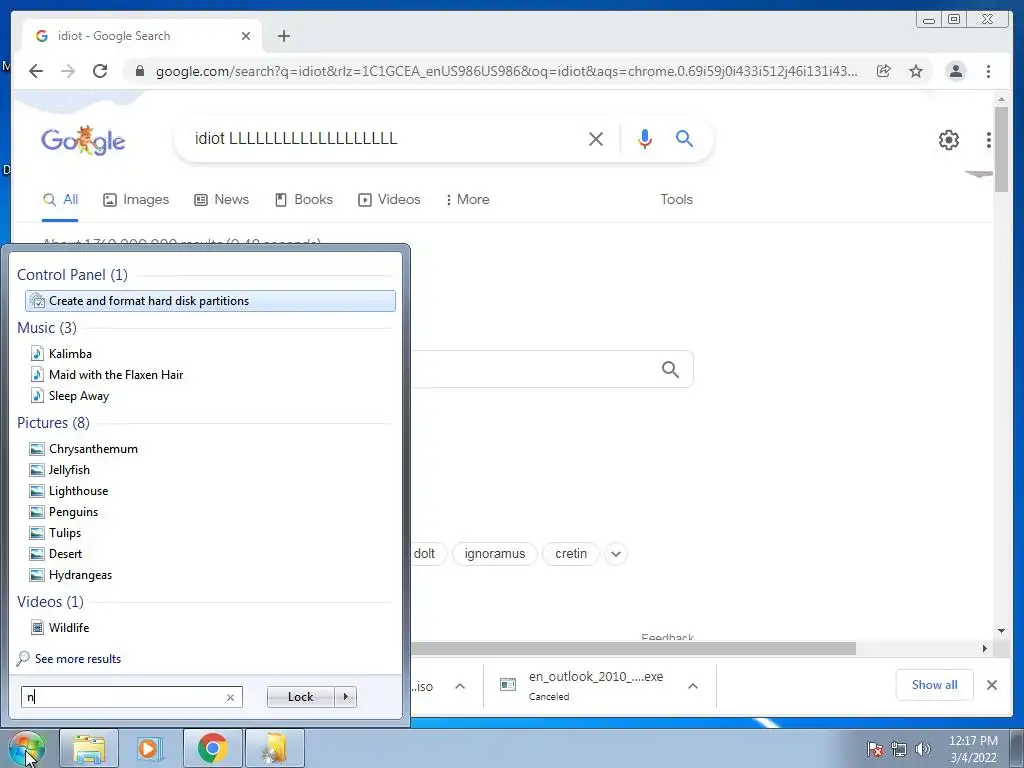Close the downloads bar
1024x768 pixels.
(991, 685)
